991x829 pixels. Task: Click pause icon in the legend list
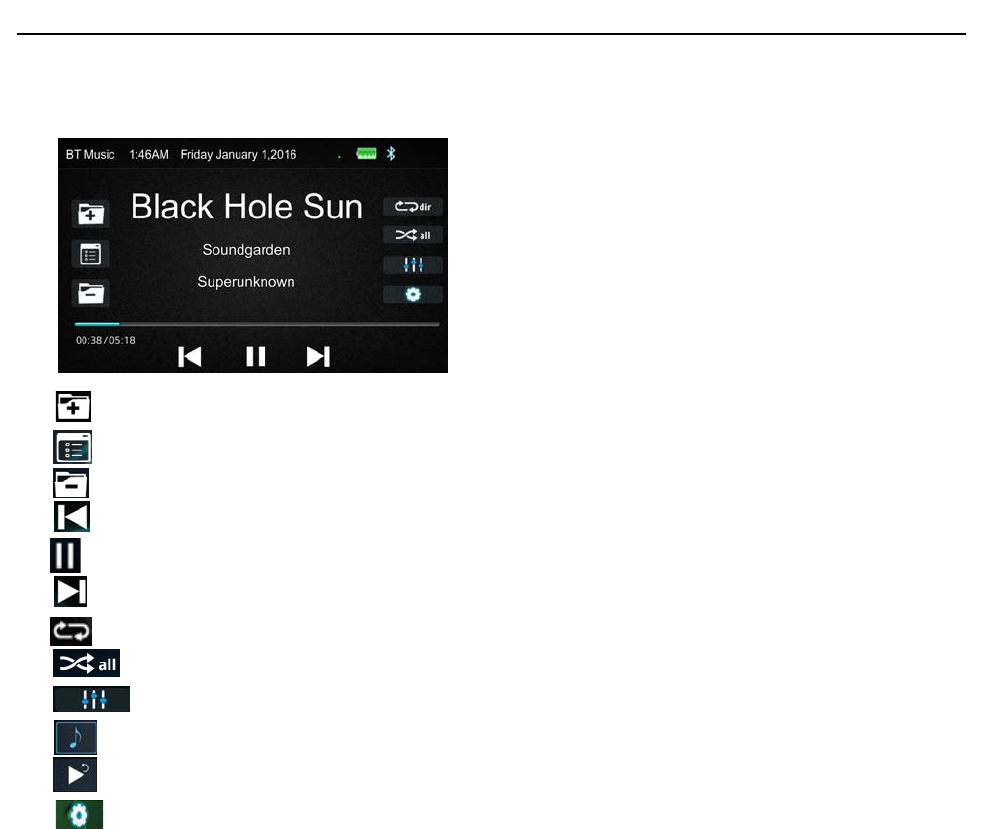(x=65, y=555)
